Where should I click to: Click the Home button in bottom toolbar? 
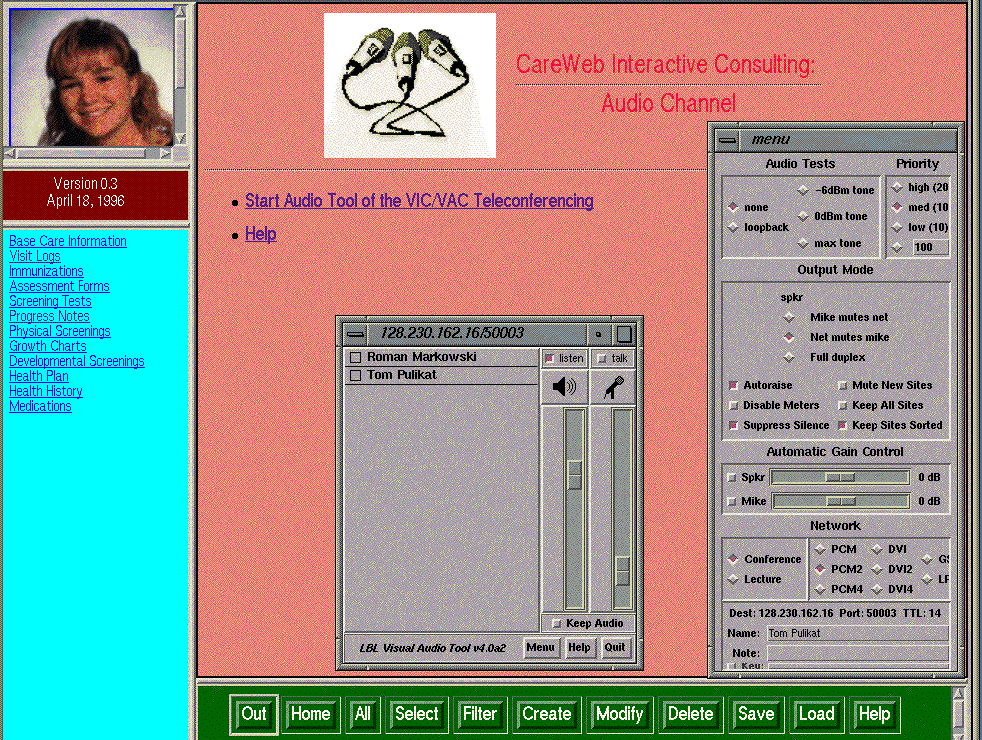[311, 714]
